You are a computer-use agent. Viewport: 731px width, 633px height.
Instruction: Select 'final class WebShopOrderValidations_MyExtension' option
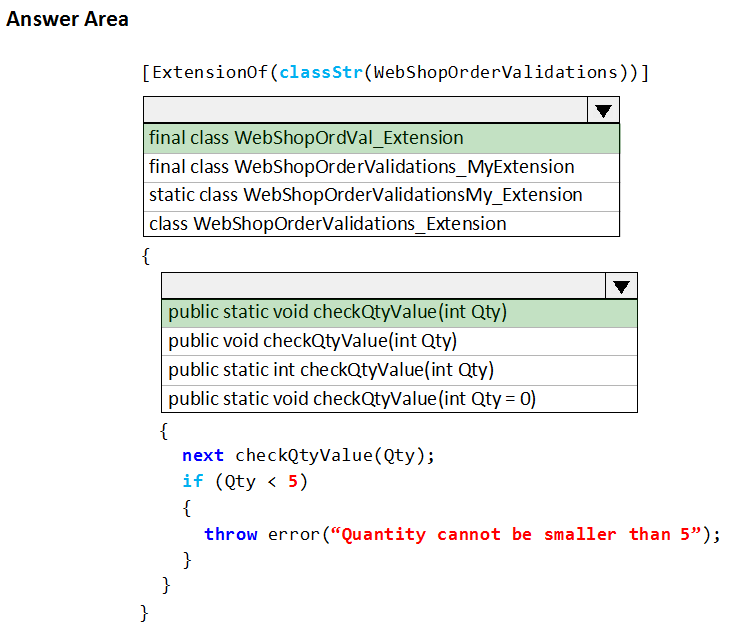(381, 167)
